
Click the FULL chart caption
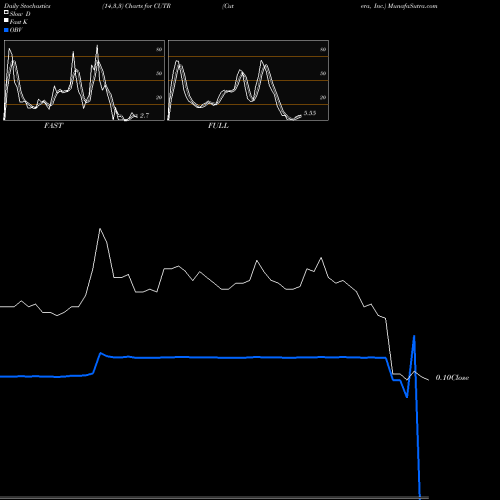(x=218, y=126)
